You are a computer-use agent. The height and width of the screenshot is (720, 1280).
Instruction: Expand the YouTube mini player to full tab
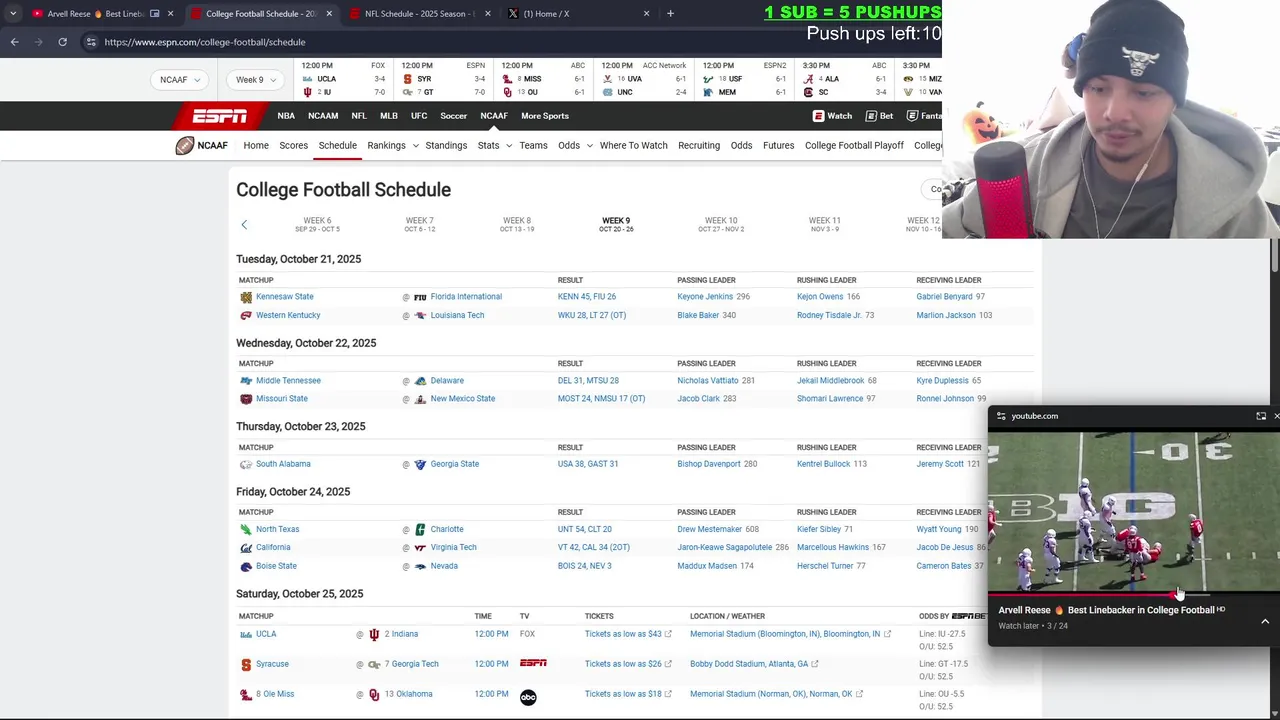tap(1261, 416)
